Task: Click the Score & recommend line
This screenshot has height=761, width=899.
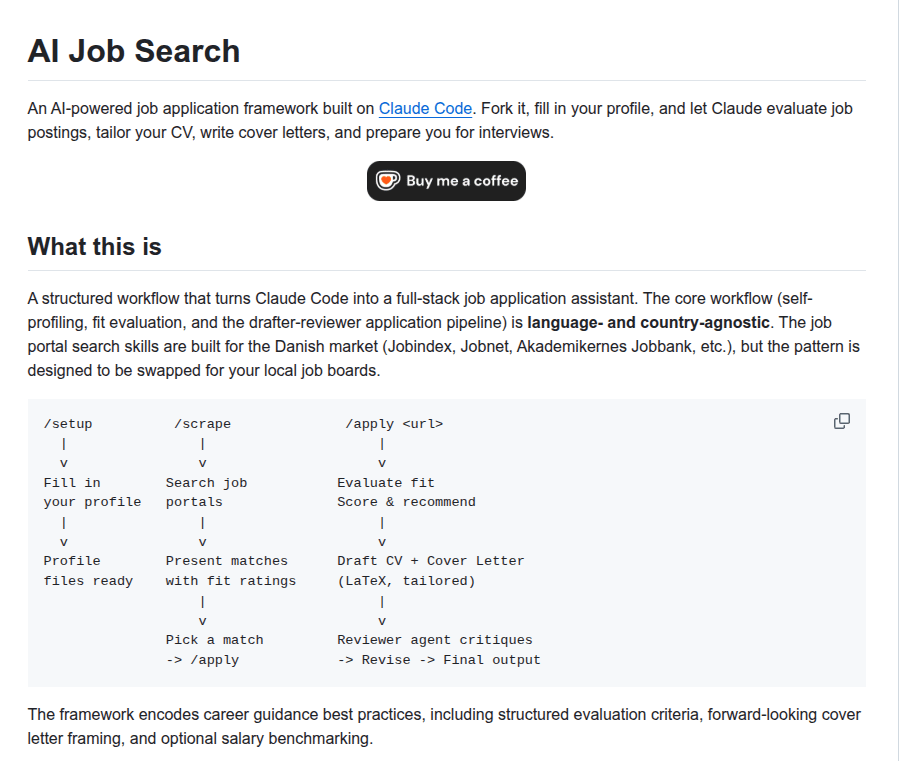Action: tap(406, 502)
